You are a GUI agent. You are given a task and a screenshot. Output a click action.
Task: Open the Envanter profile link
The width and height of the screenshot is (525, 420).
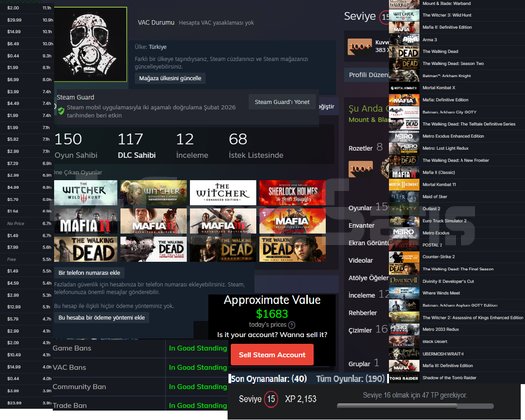point(361,225)
